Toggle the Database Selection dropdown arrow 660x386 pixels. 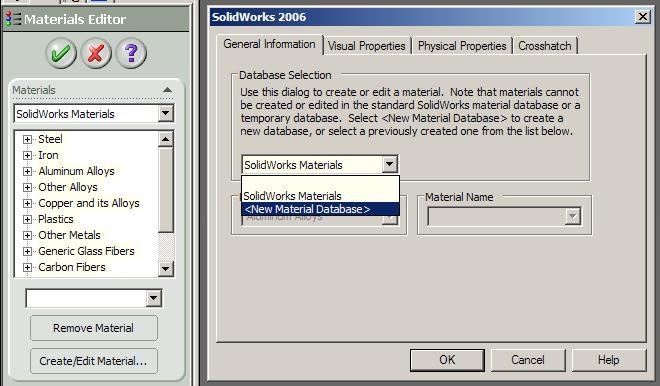click(390, 164)
